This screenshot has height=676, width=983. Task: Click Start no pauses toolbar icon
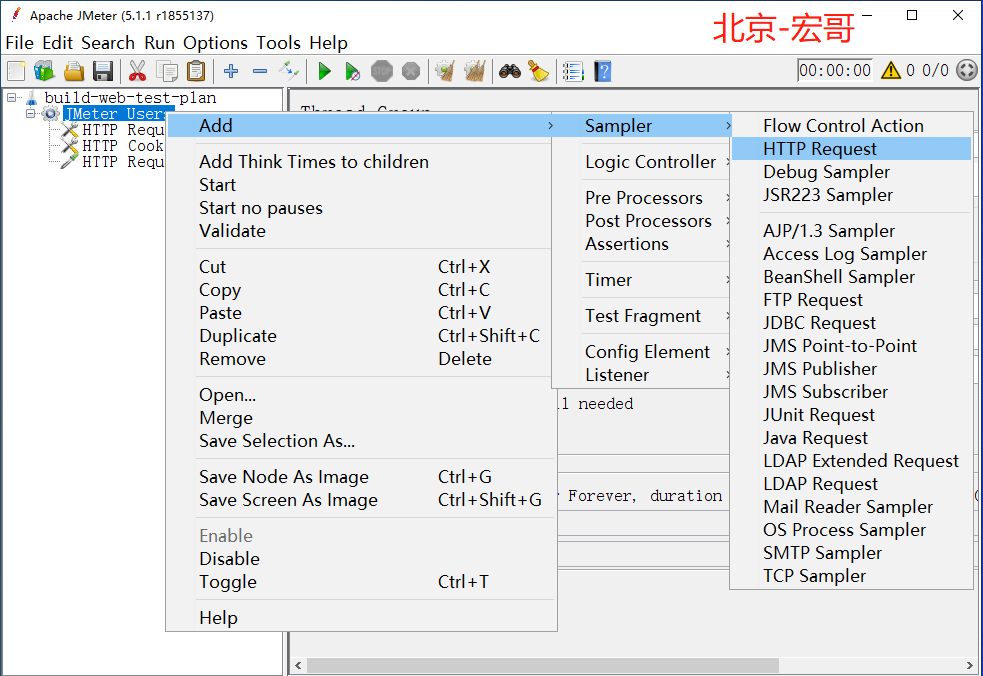point(352,71)
